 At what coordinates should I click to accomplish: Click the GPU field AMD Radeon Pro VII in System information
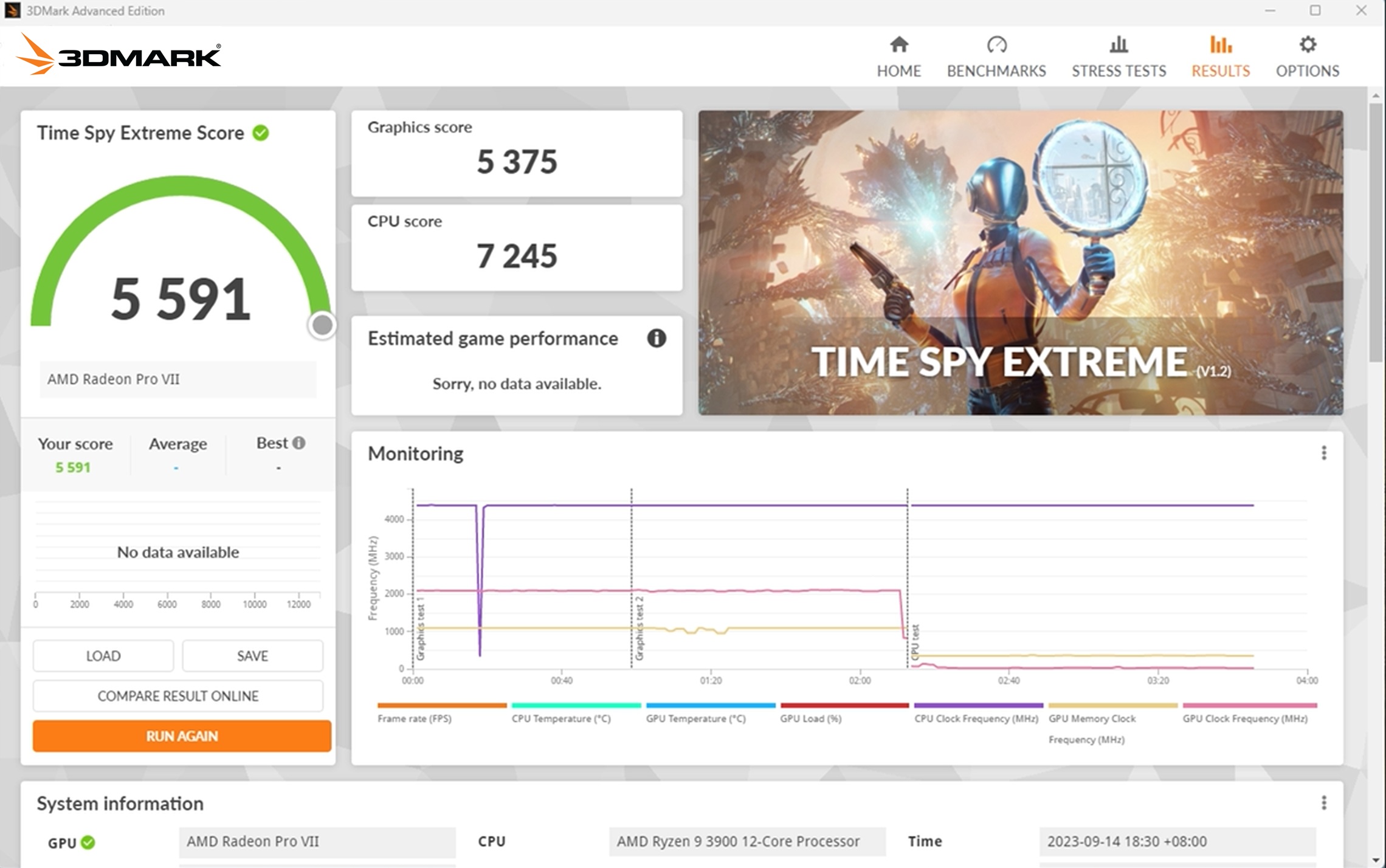click(x=317, y=842)
